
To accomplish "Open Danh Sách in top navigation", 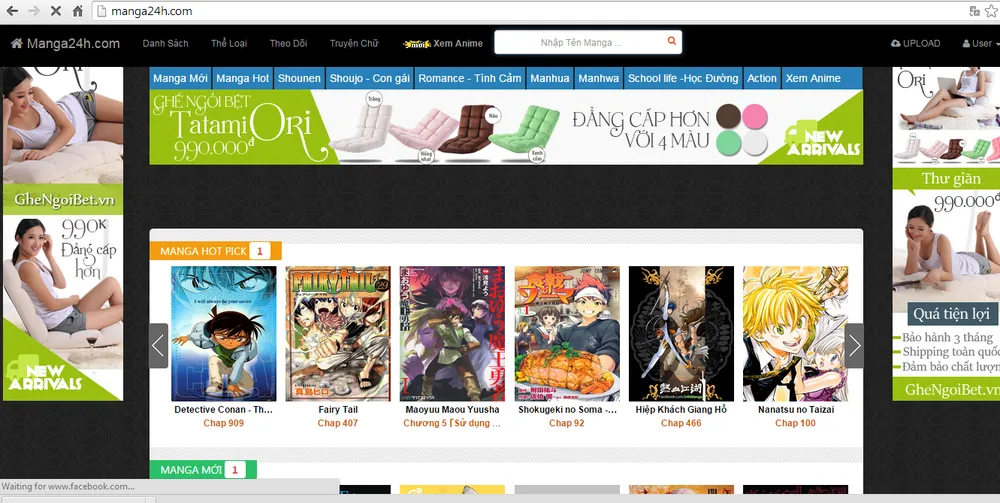I will (x=165, y=43).
